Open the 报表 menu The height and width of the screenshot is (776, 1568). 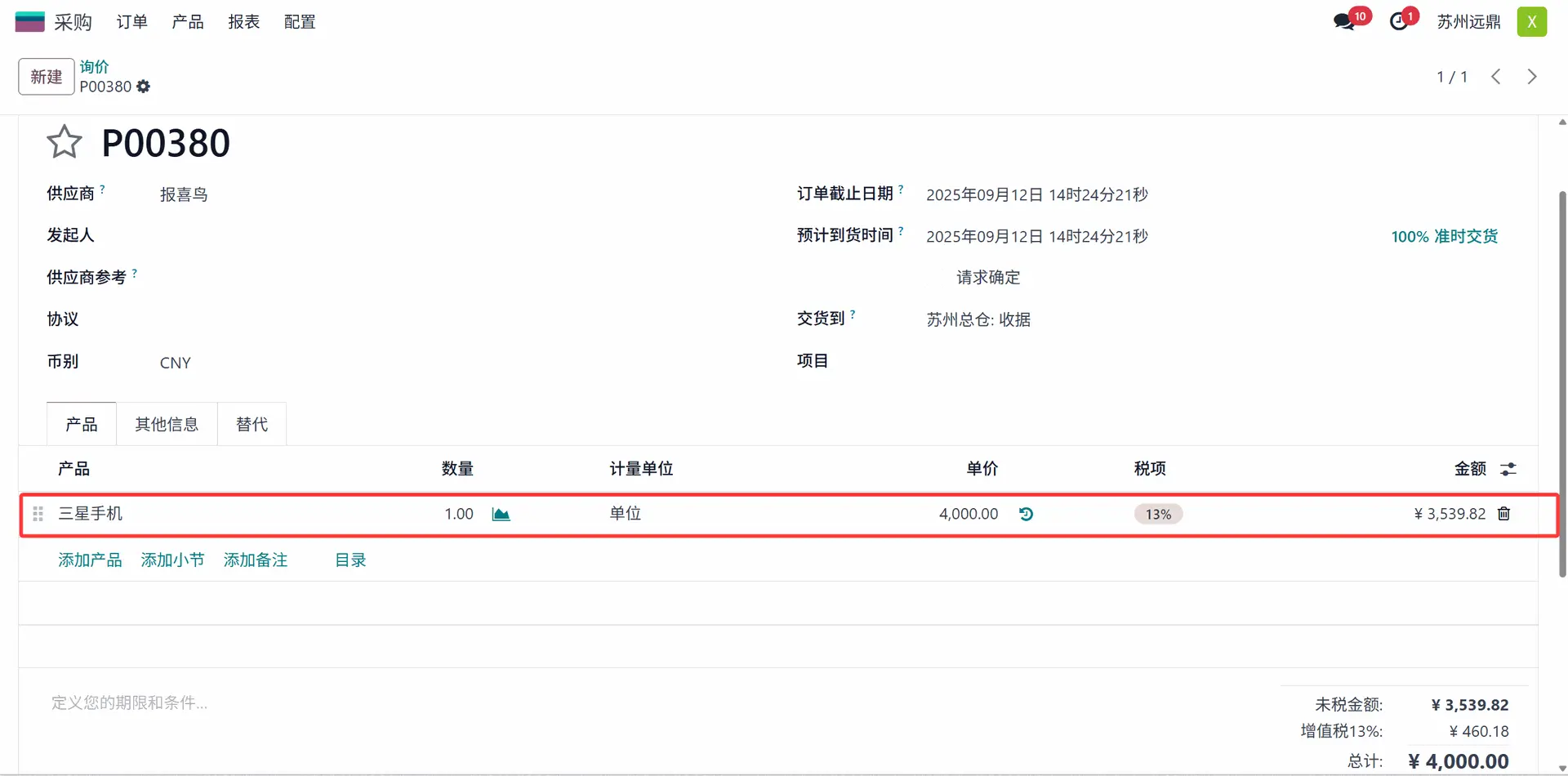tap(243, 22)
